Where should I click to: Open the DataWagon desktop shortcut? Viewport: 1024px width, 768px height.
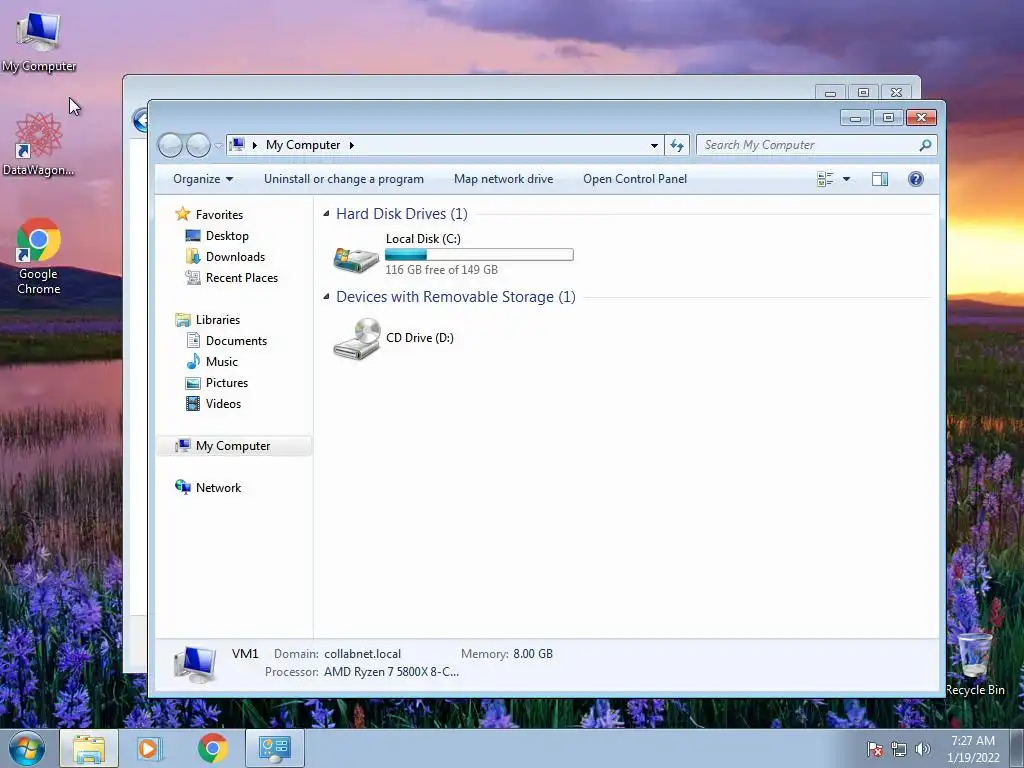(x=39, y=144)
